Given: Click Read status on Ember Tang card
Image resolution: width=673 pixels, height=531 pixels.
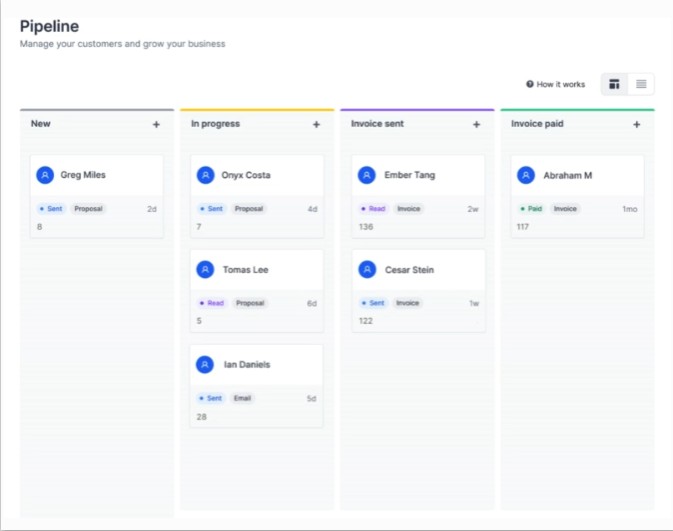Looking at the screenshot, I should (372, 209).
